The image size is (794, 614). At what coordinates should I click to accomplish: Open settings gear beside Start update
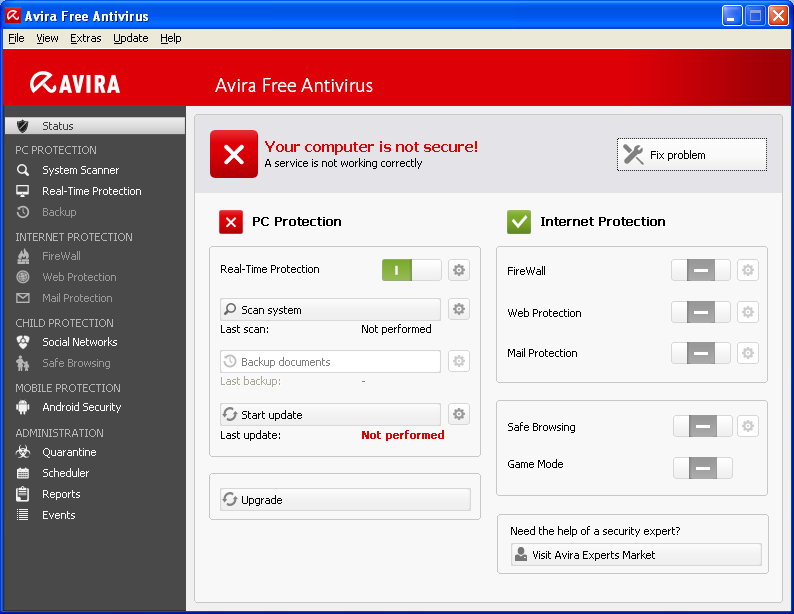[459, 414]
